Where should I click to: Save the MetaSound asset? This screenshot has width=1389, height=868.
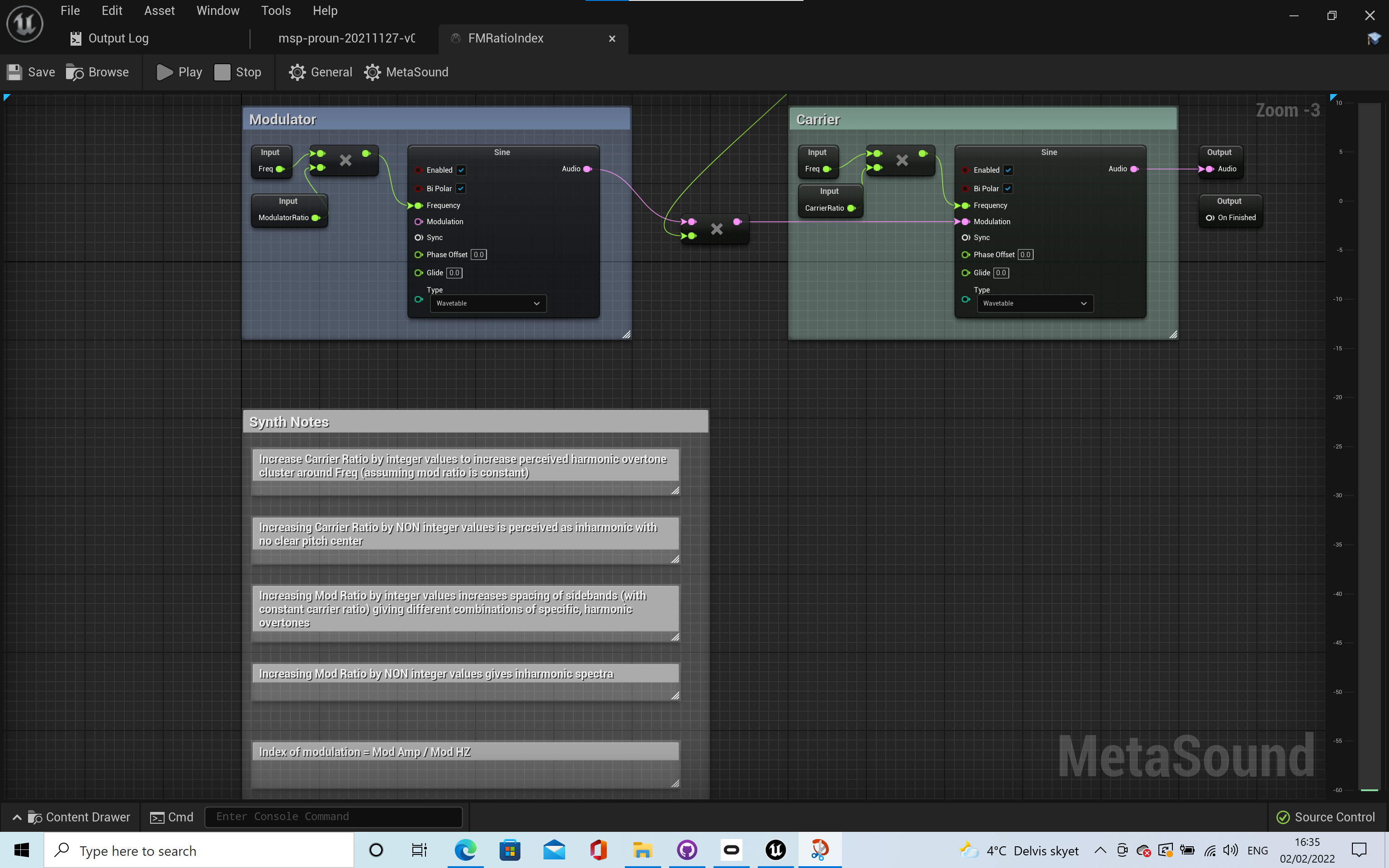pyautogui.click(x=31, y=72)
